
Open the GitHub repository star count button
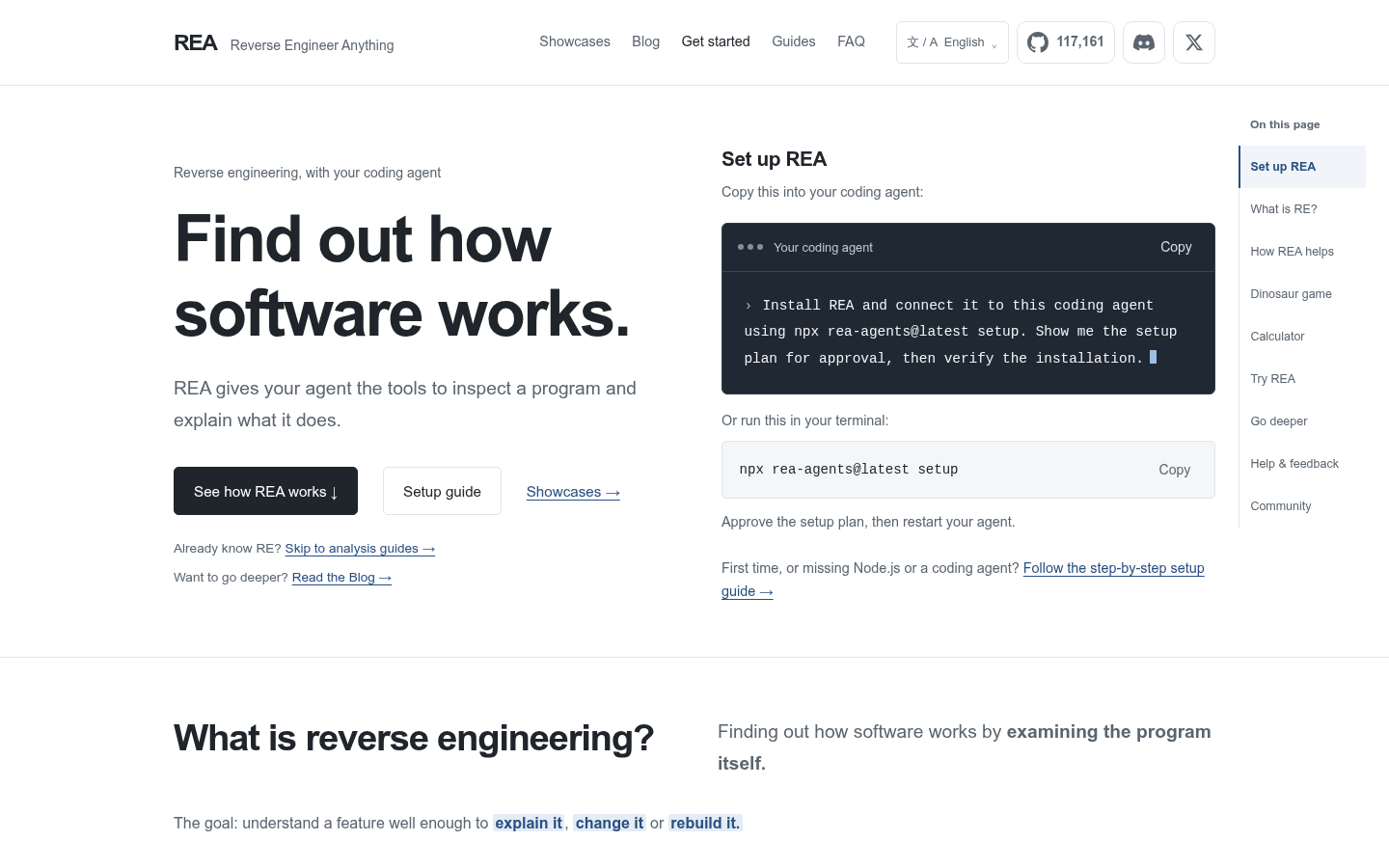pos(1066,42)
